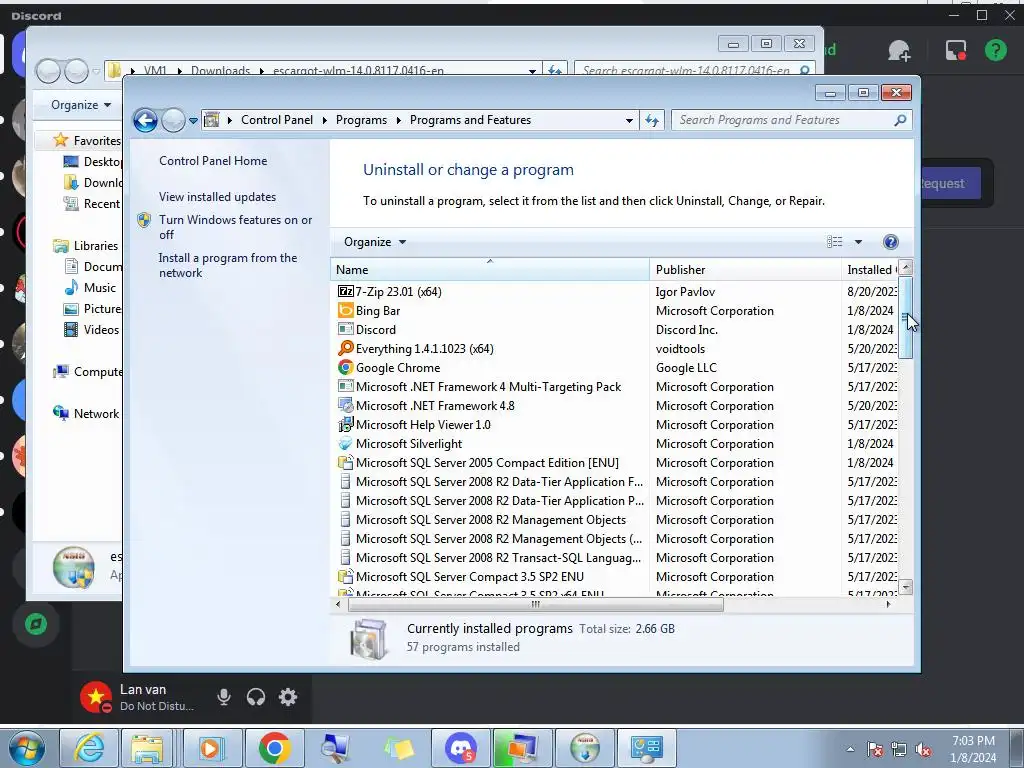Expand the arrow after Control Panel breadcrumb

click(x=325, y=121)
